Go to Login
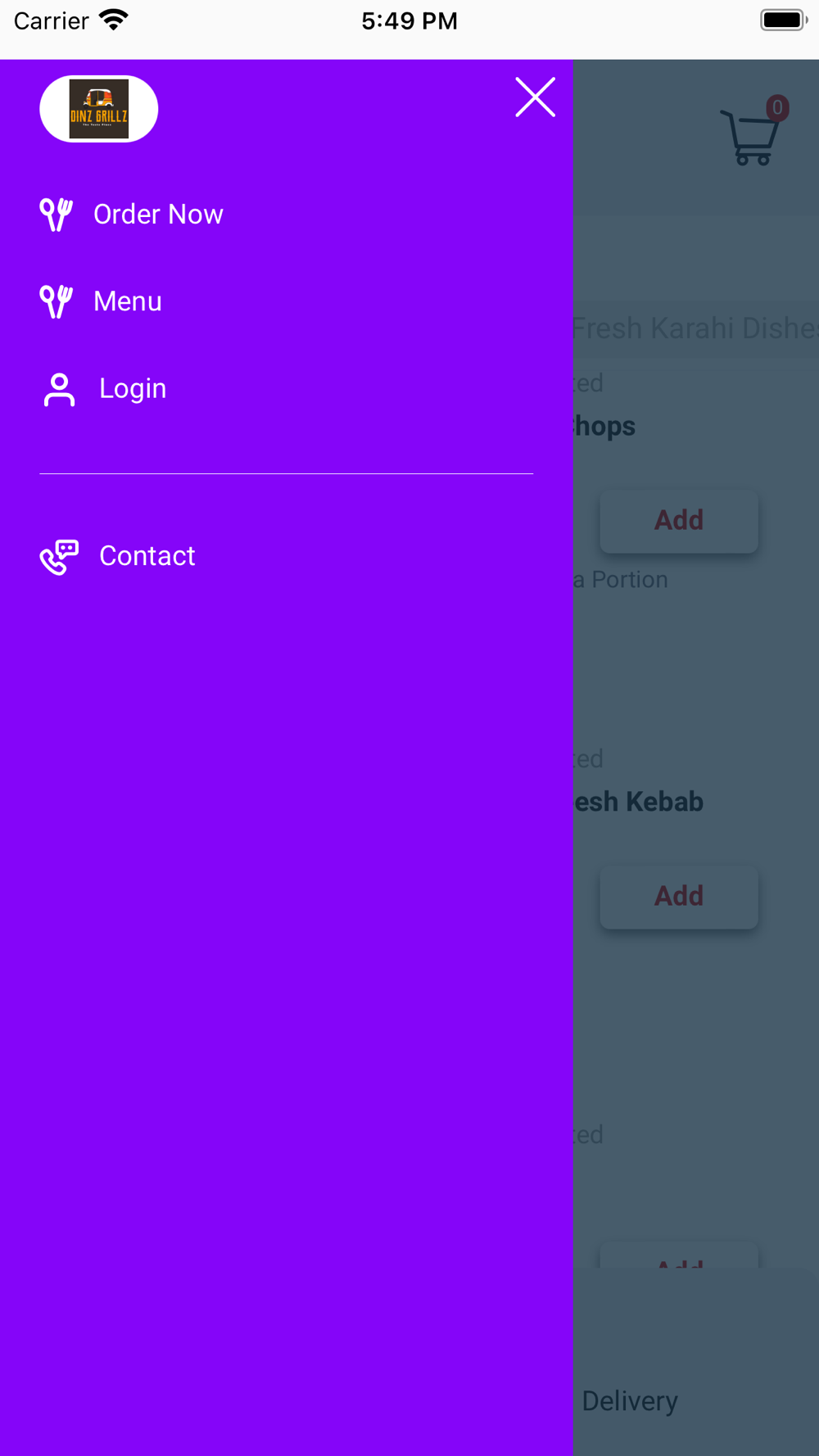 click(x=133, y=388)
